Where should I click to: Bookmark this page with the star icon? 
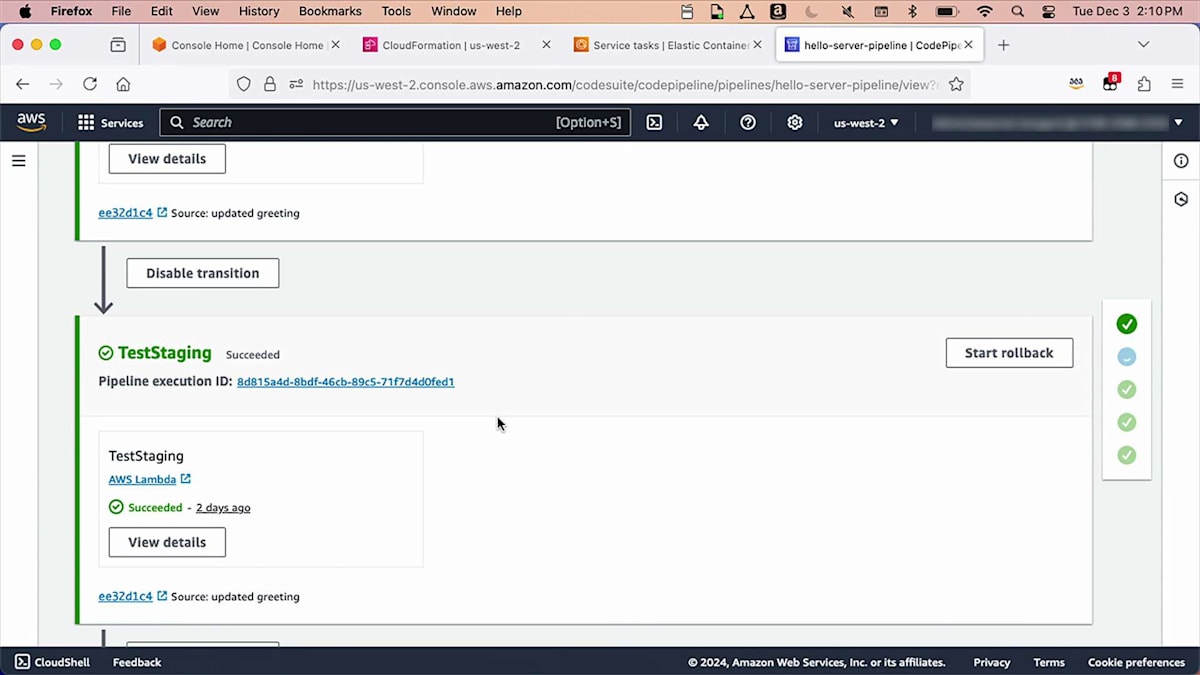point(956,85)
